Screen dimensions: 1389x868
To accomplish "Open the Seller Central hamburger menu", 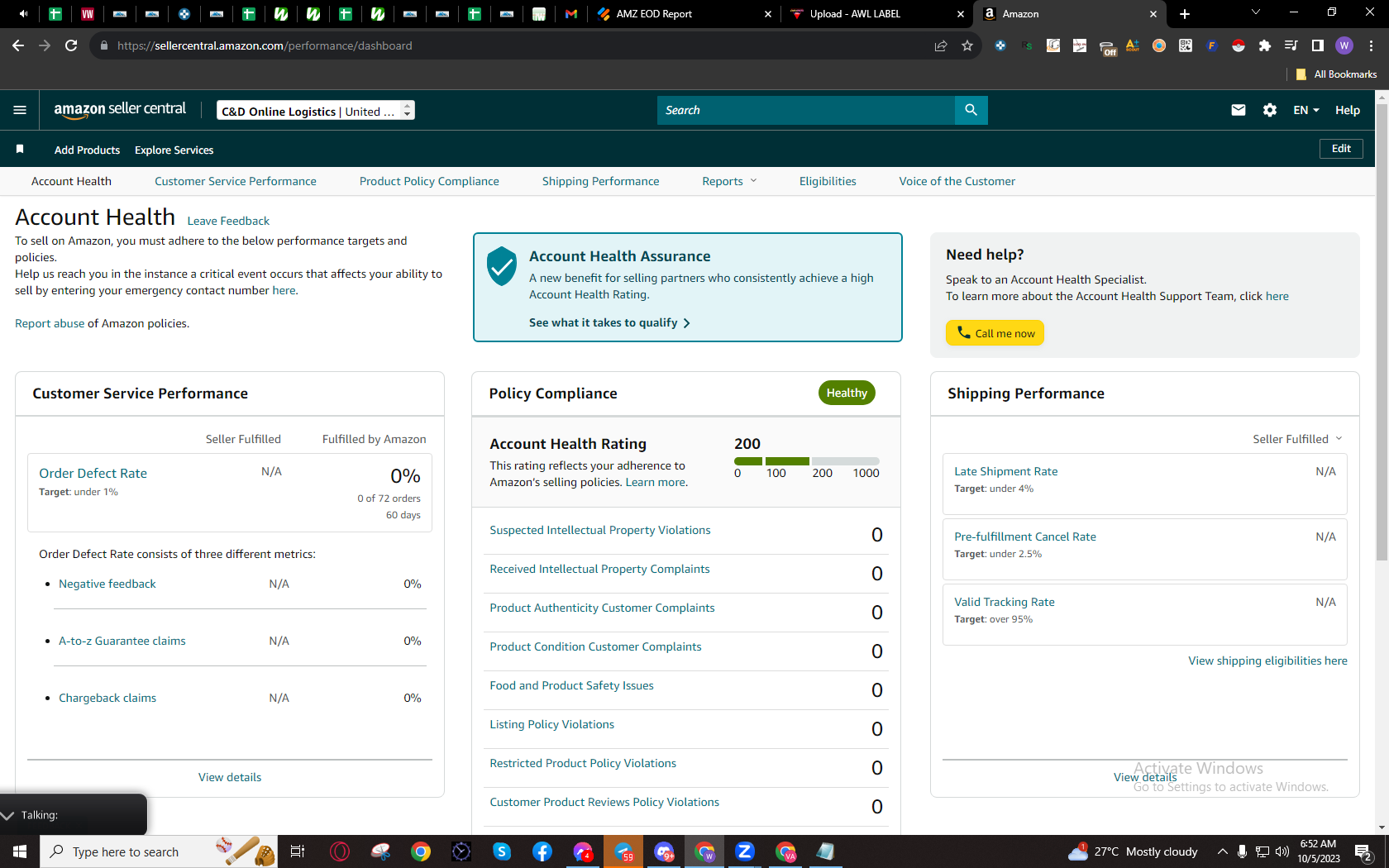I will [x=20, y=110].
